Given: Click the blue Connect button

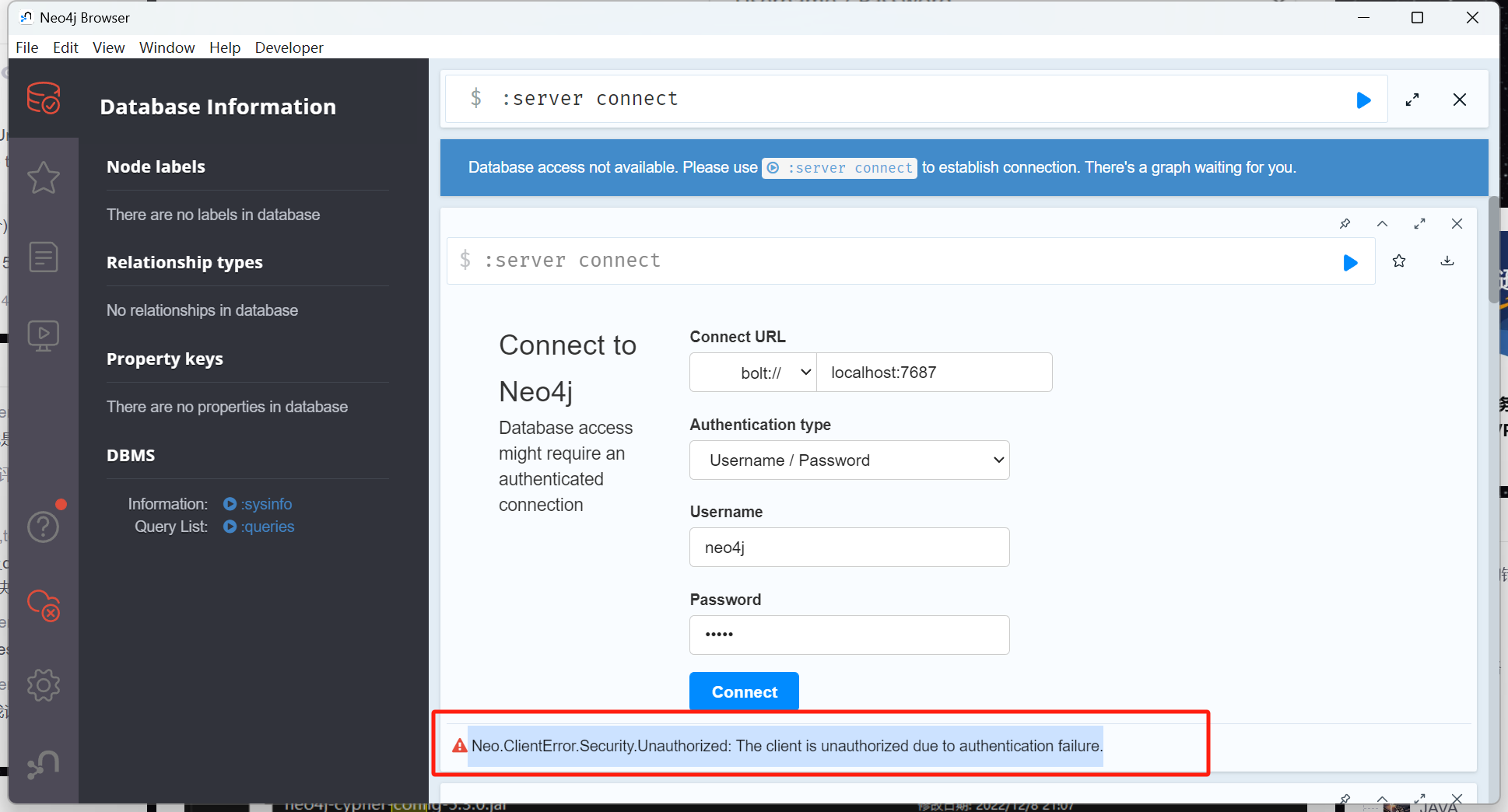Looking at the screenshot, I should coord(744,691).
